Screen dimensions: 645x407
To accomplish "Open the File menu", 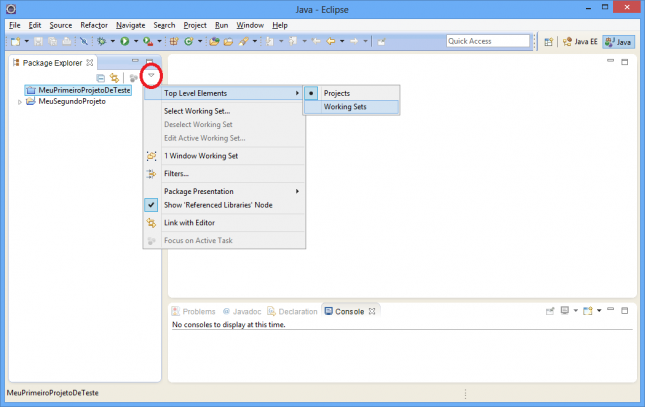I will coord(14,25).
